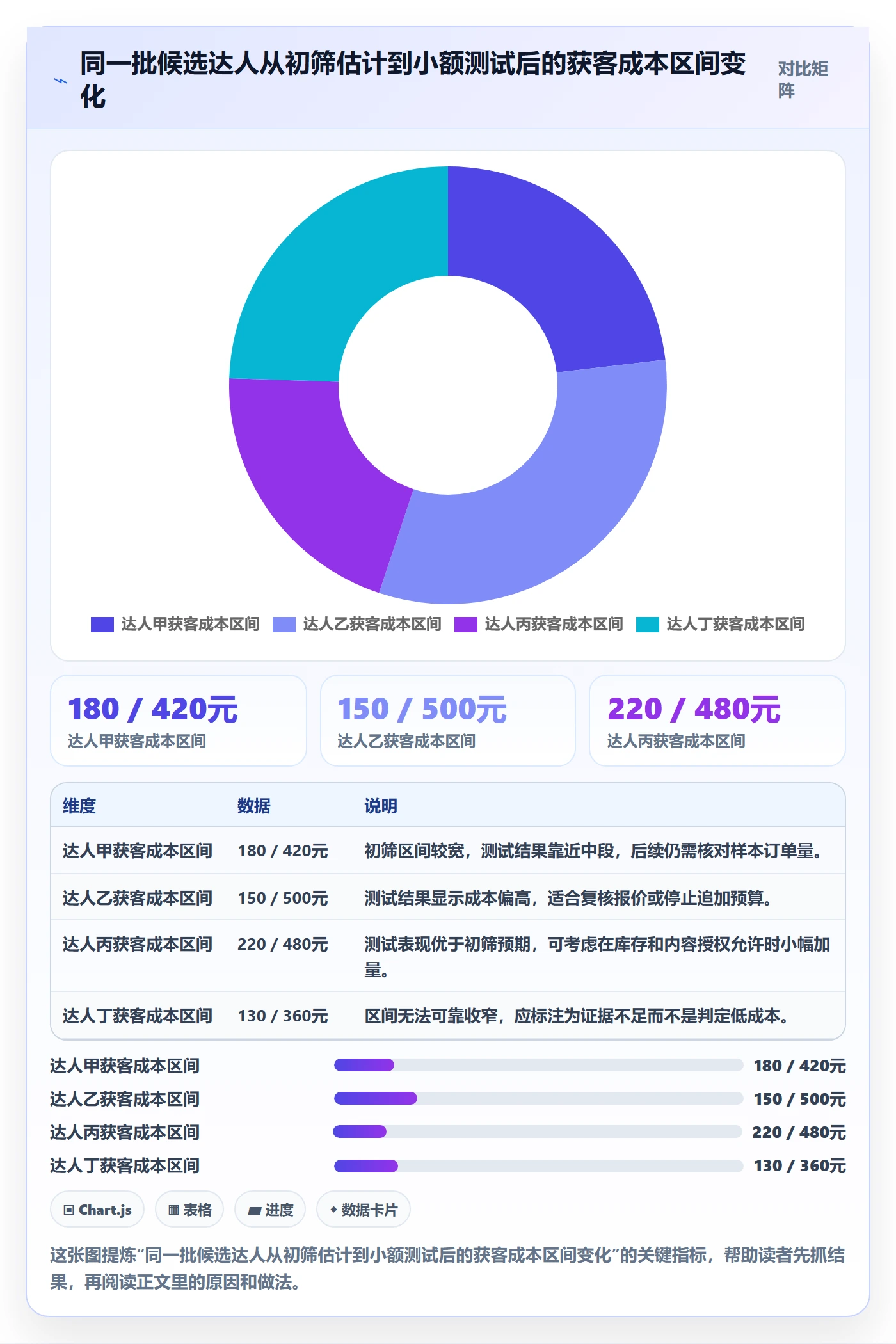Image resolution: width=896 pixels, height=1344 pixels.
Task: Select the 进度 tag
Action: [x=270, y=1210]
